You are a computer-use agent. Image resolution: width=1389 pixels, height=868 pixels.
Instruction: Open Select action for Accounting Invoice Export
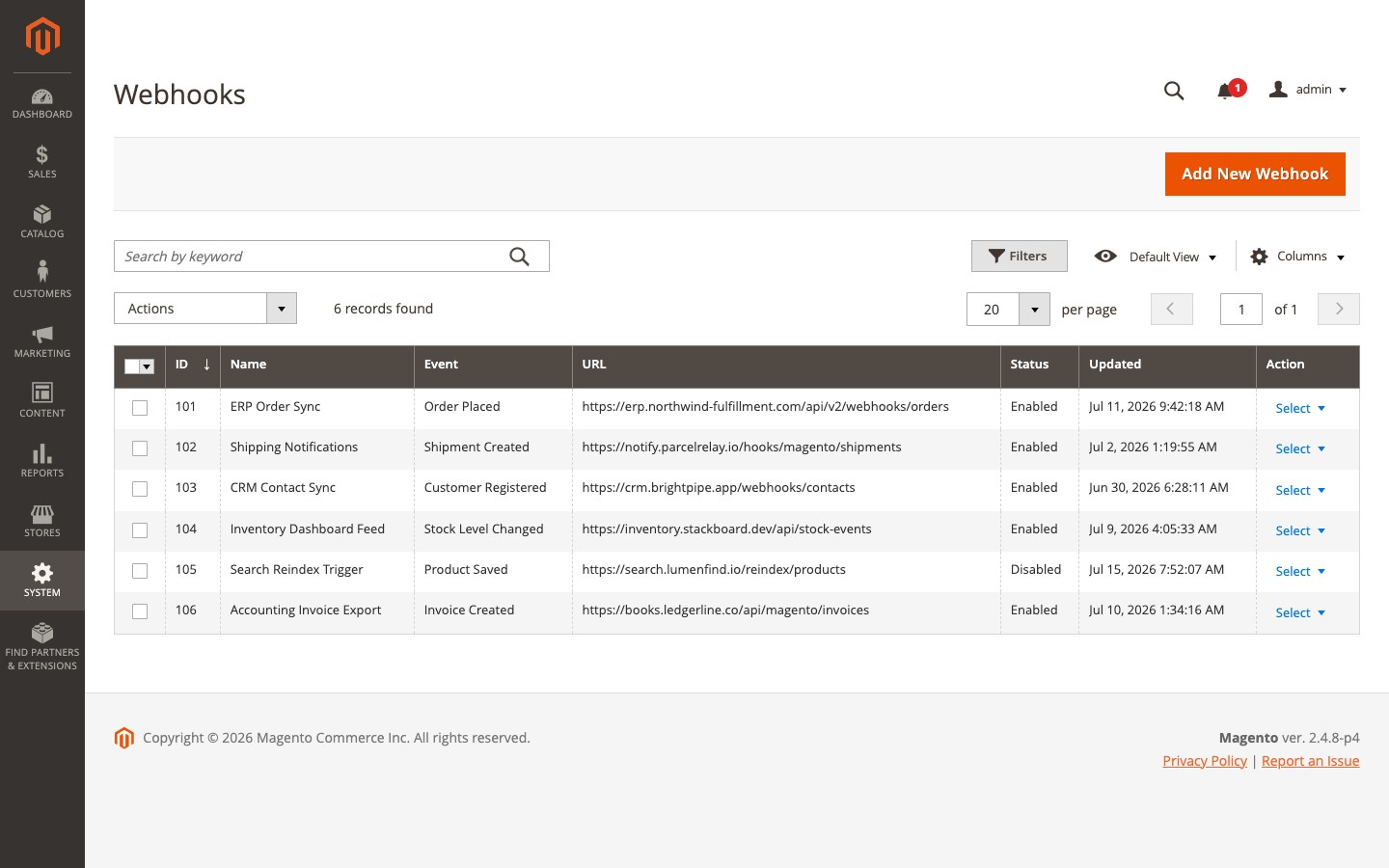[1300, 612]
